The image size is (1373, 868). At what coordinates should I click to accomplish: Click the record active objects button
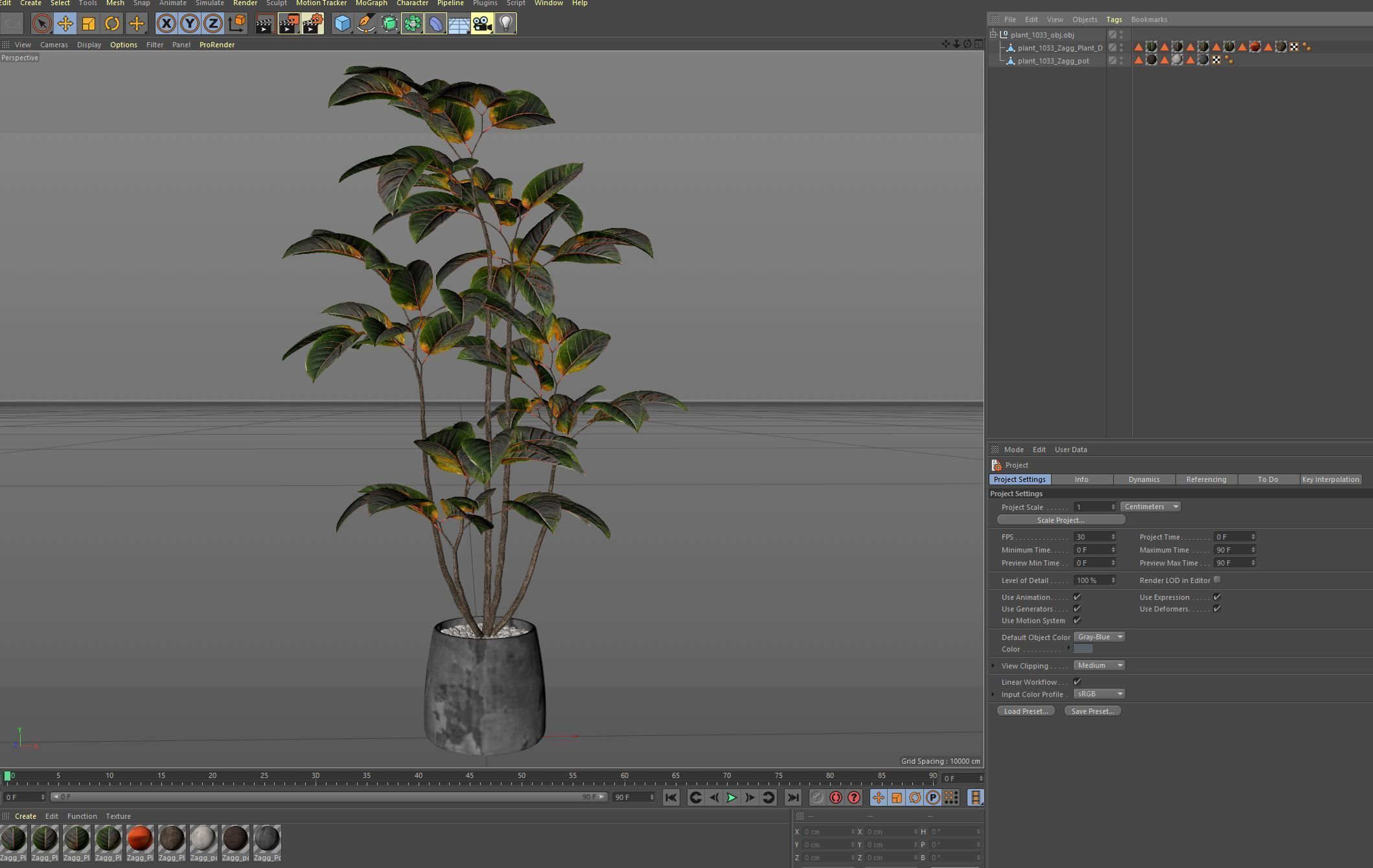click(817, 797)
